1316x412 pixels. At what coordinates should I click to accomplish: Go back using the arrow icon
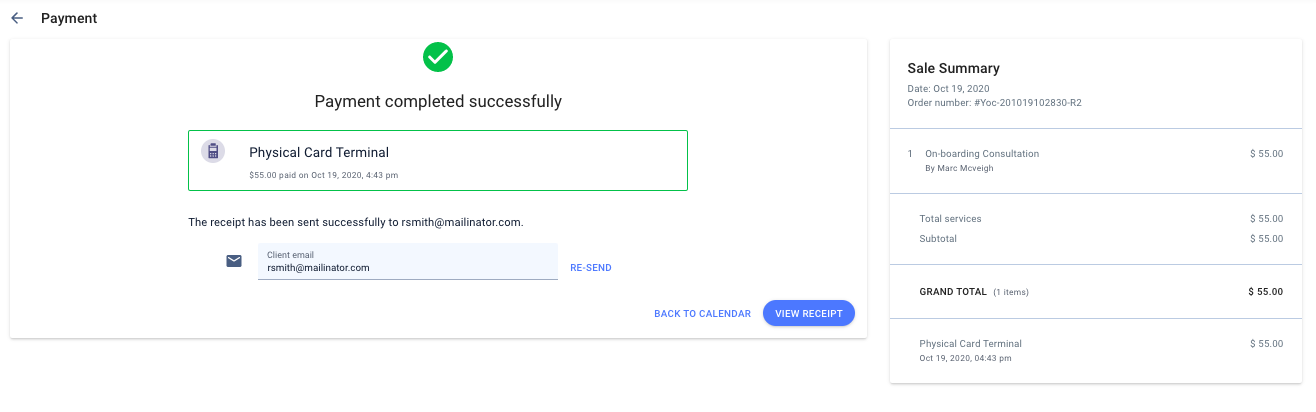pyautogui.click(x=17, y=18)
